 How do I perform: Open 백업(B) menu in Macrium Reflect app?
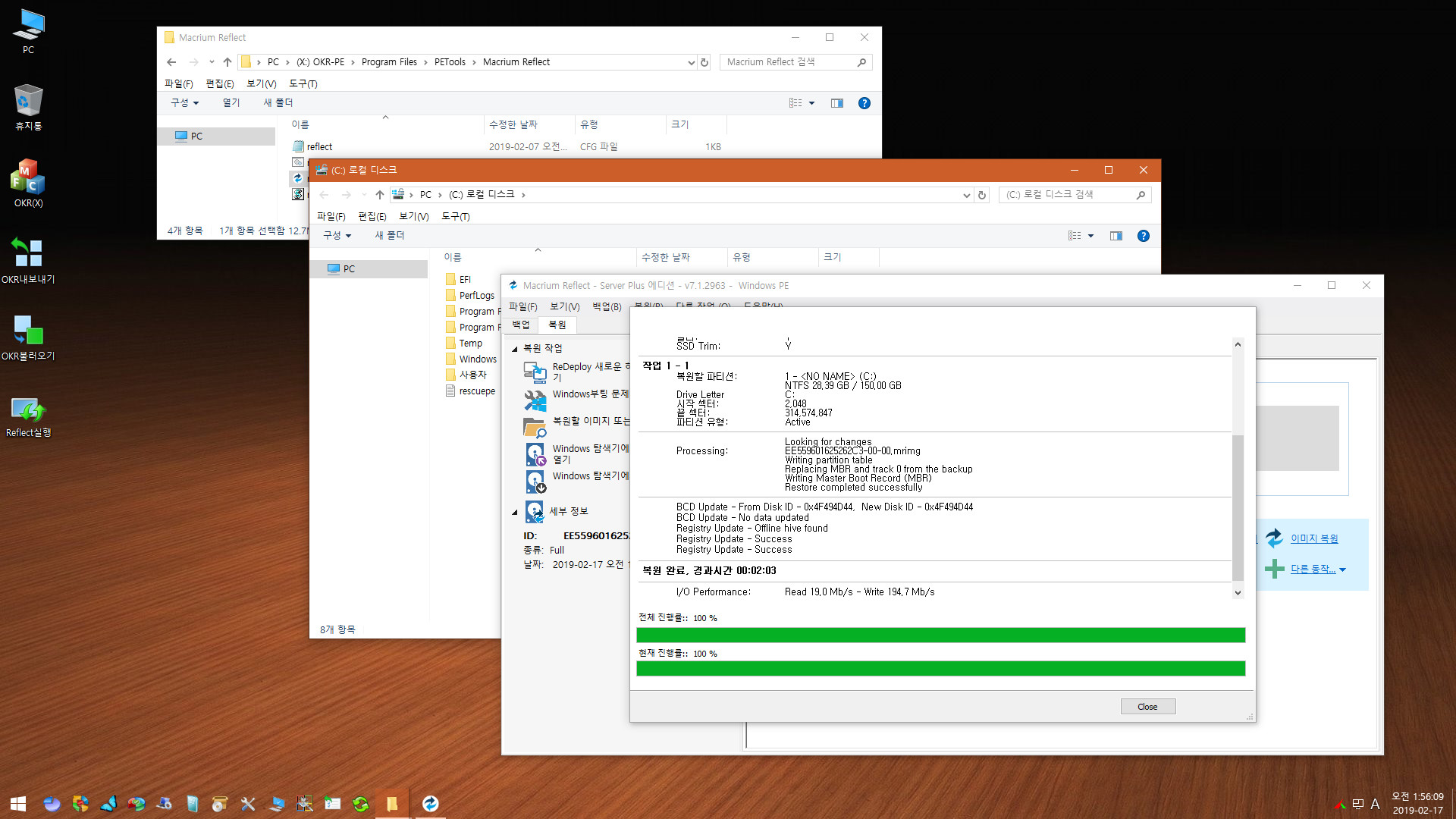(x=607, y=306)
